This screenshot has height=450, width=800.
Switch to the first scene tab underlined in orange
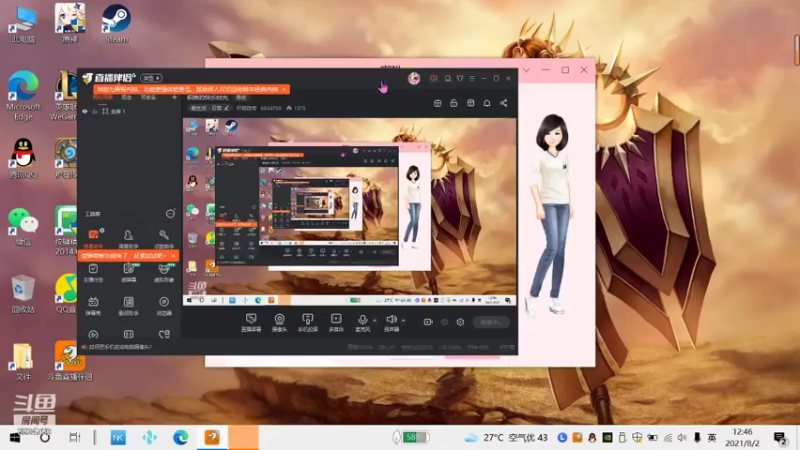[103, 97]
